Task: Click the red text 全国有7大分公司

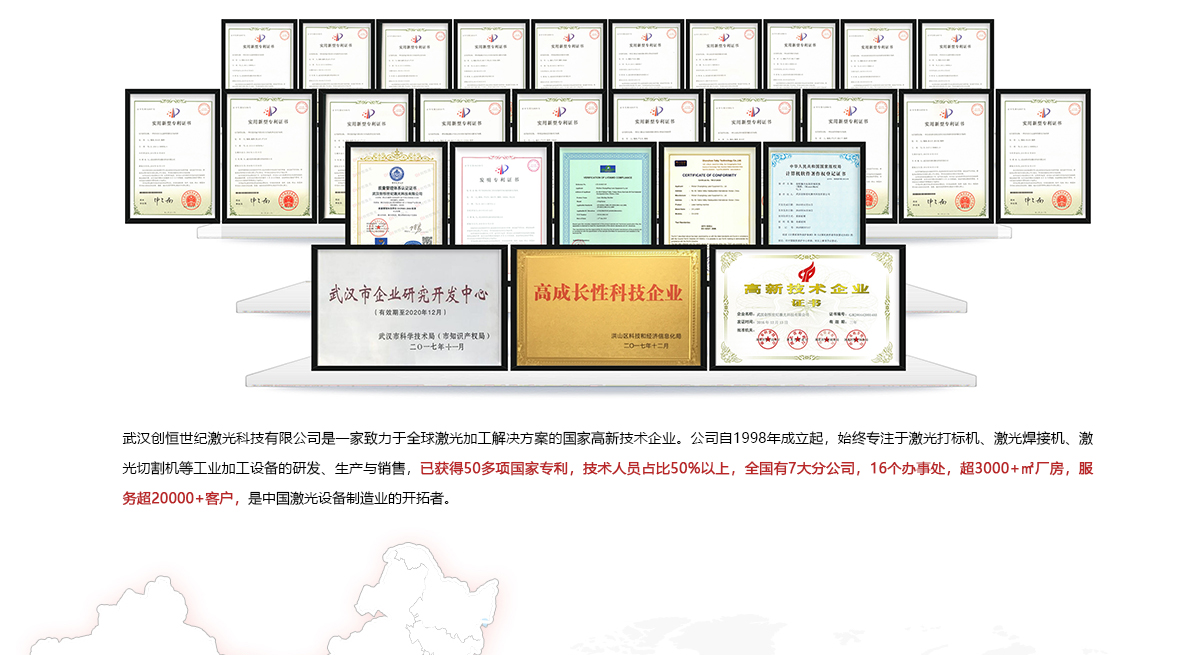Action: (800, 468)
